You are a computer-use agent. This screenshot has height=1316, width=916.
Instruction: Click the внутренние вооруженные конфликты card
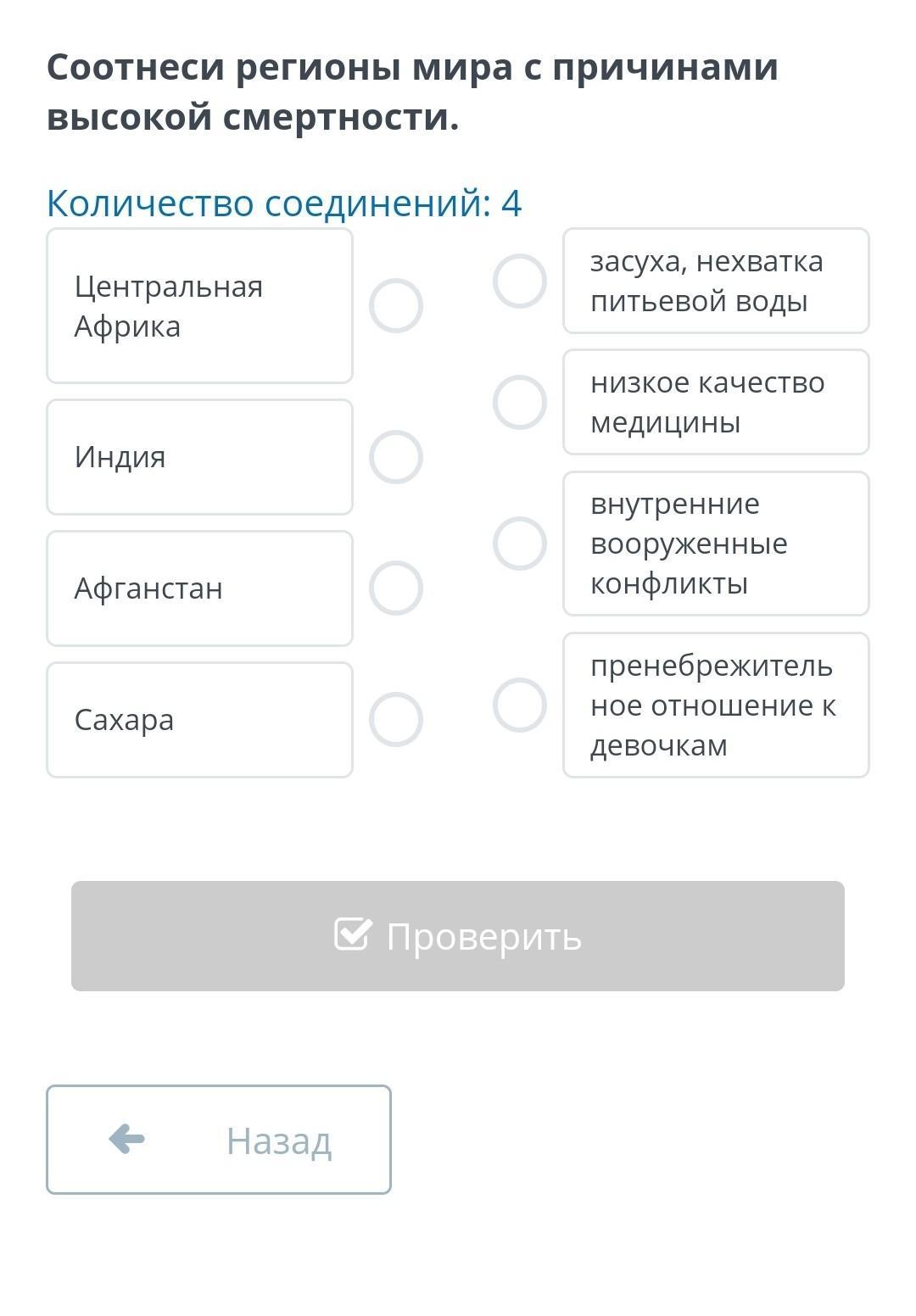[716, 544]
